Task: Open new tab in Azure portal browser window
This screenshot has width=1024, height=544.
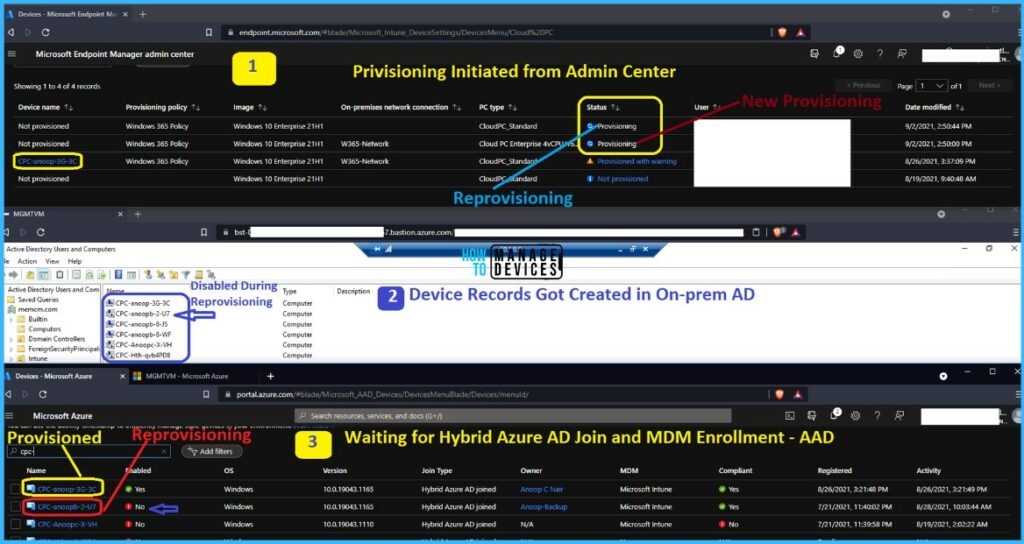Action: [x=270, y=376]
